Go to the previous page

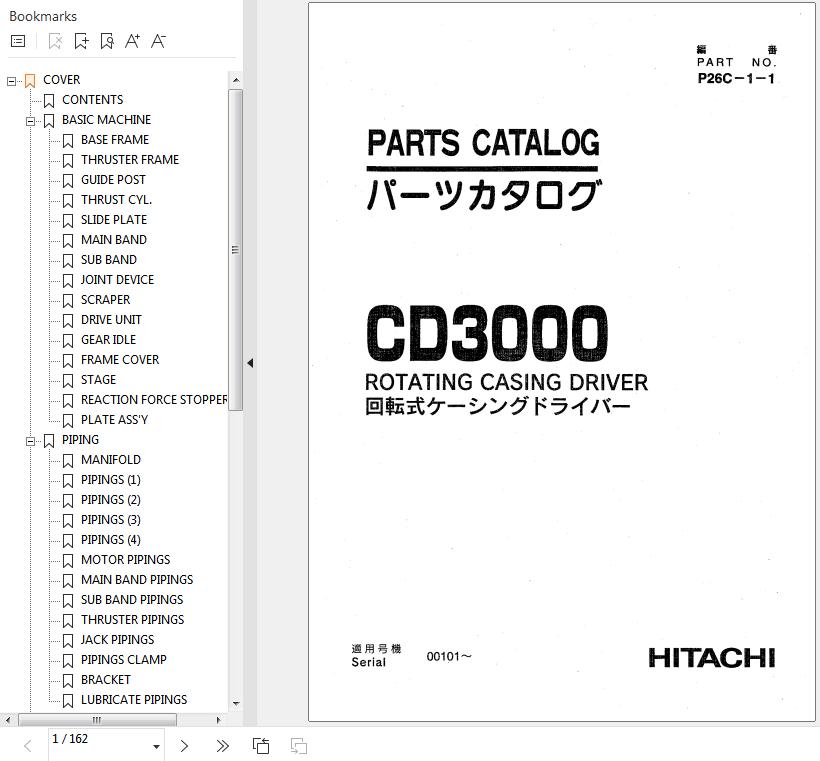[x=28, y=746]
